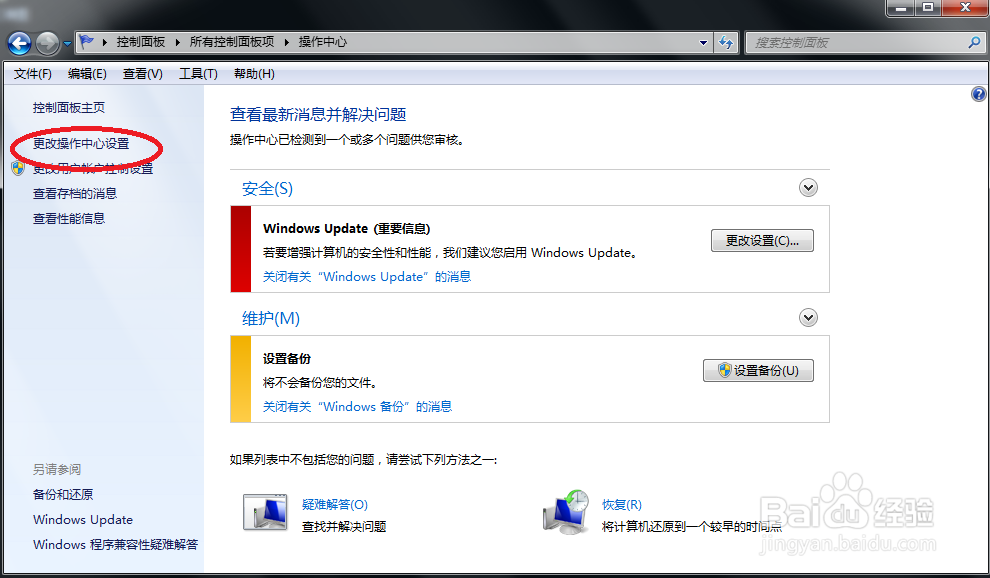The width and height of the screenshot is (990, 578).
Task: Maximize the Action Center window
Action: (x=928, y=8)
